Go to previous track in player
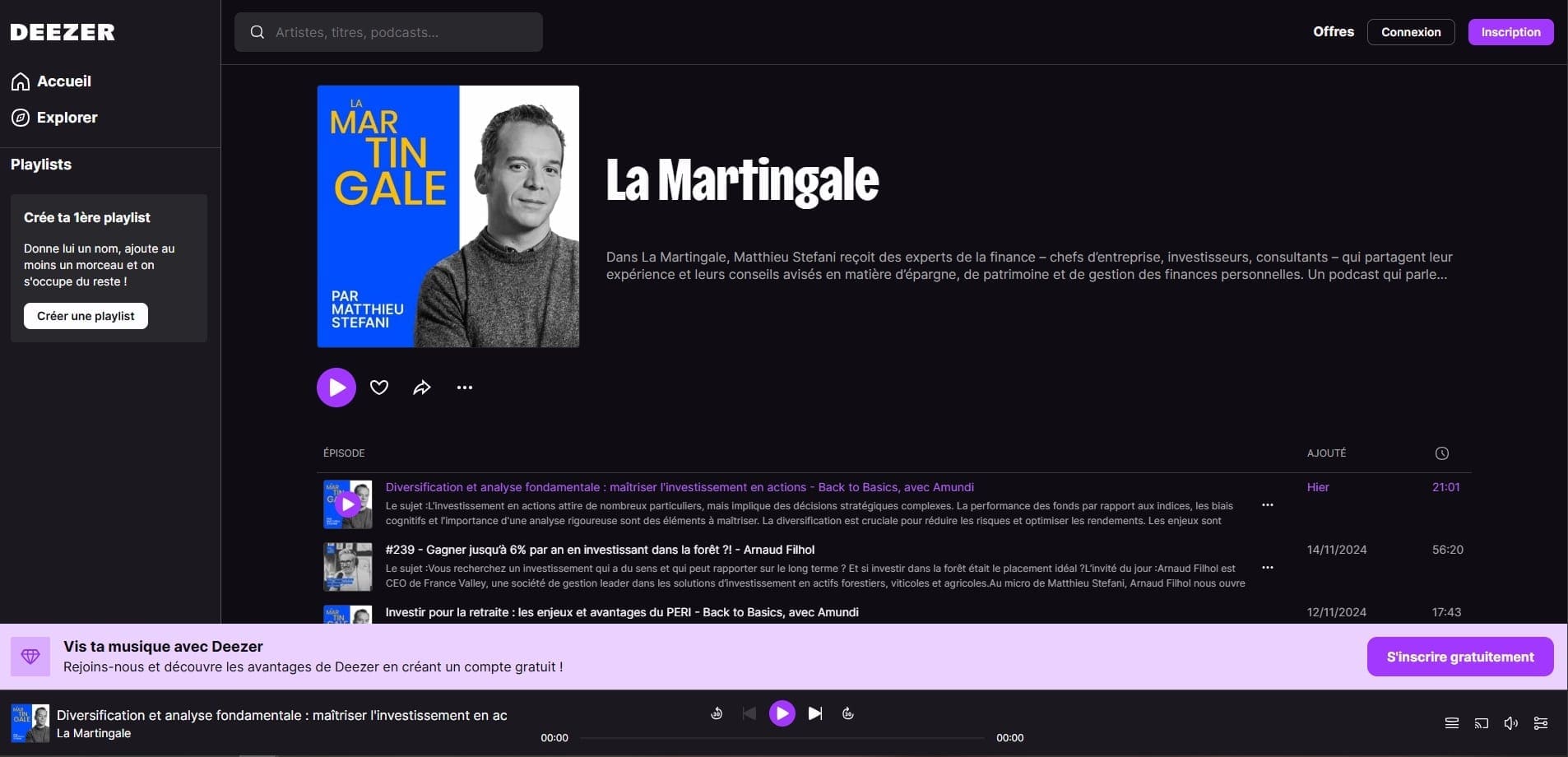 point(749,713)
